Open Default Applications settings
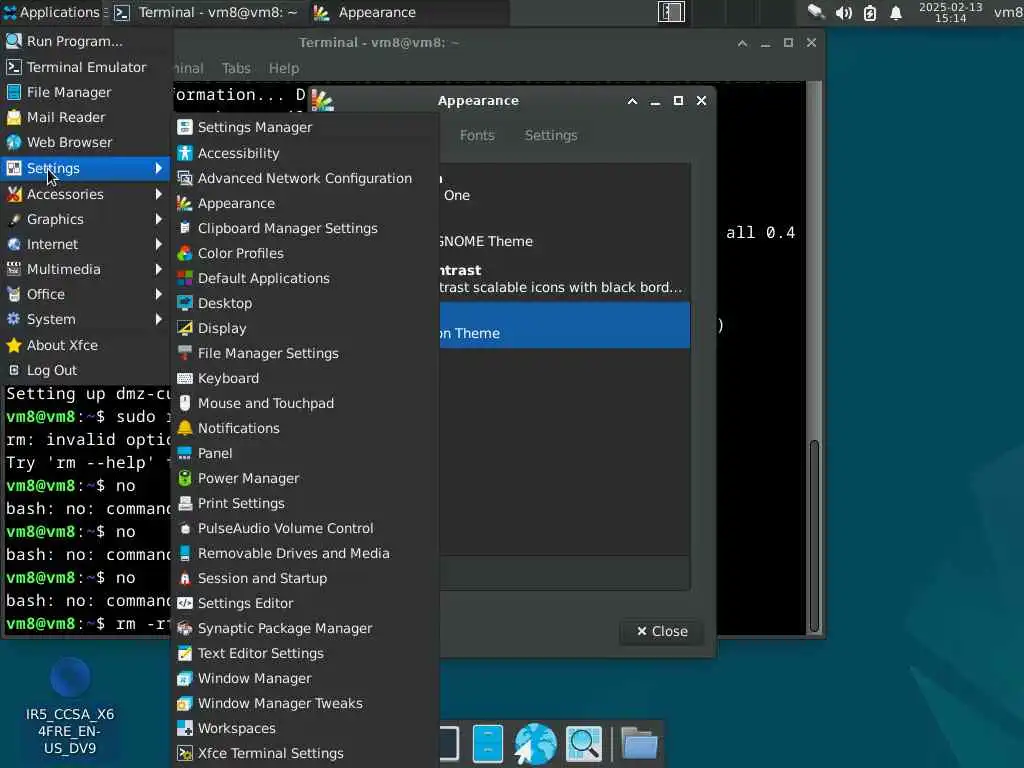The width and height of the screenshot is (1024, 768). [304, 278]
